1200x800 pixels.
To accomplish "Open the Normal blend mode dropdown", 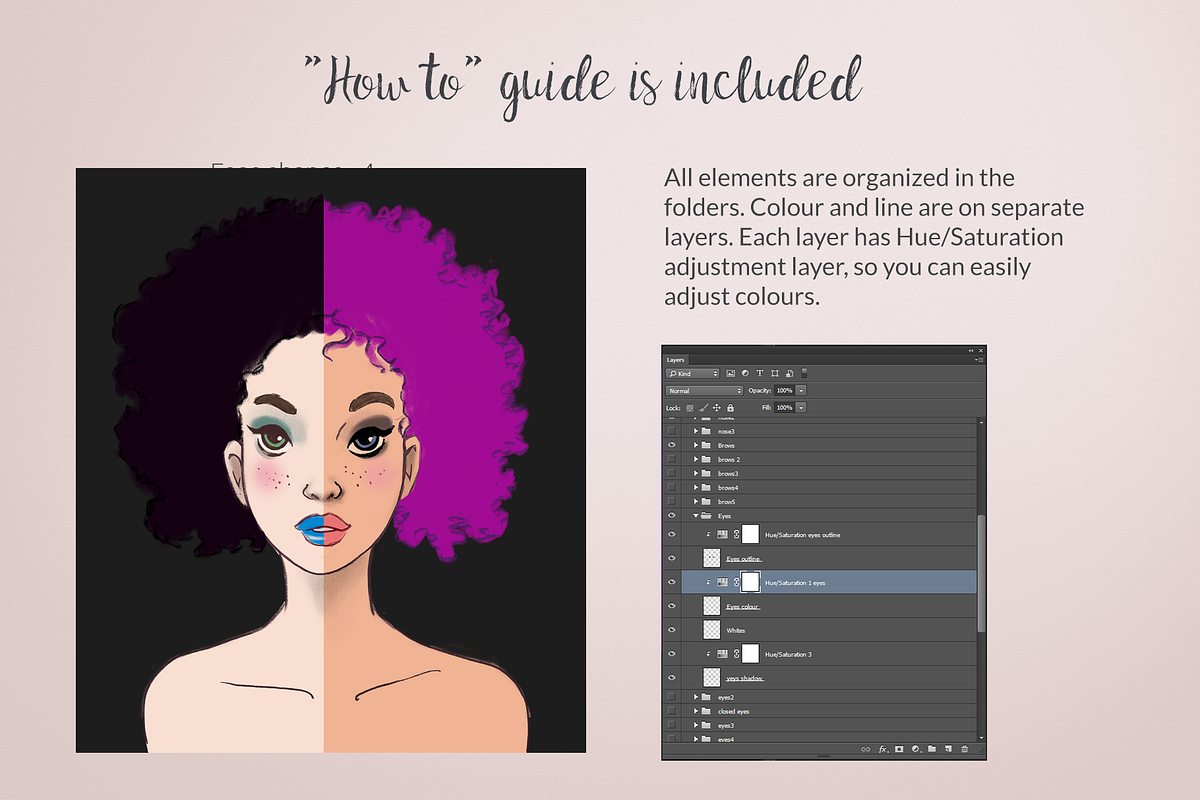I will 705,390.
